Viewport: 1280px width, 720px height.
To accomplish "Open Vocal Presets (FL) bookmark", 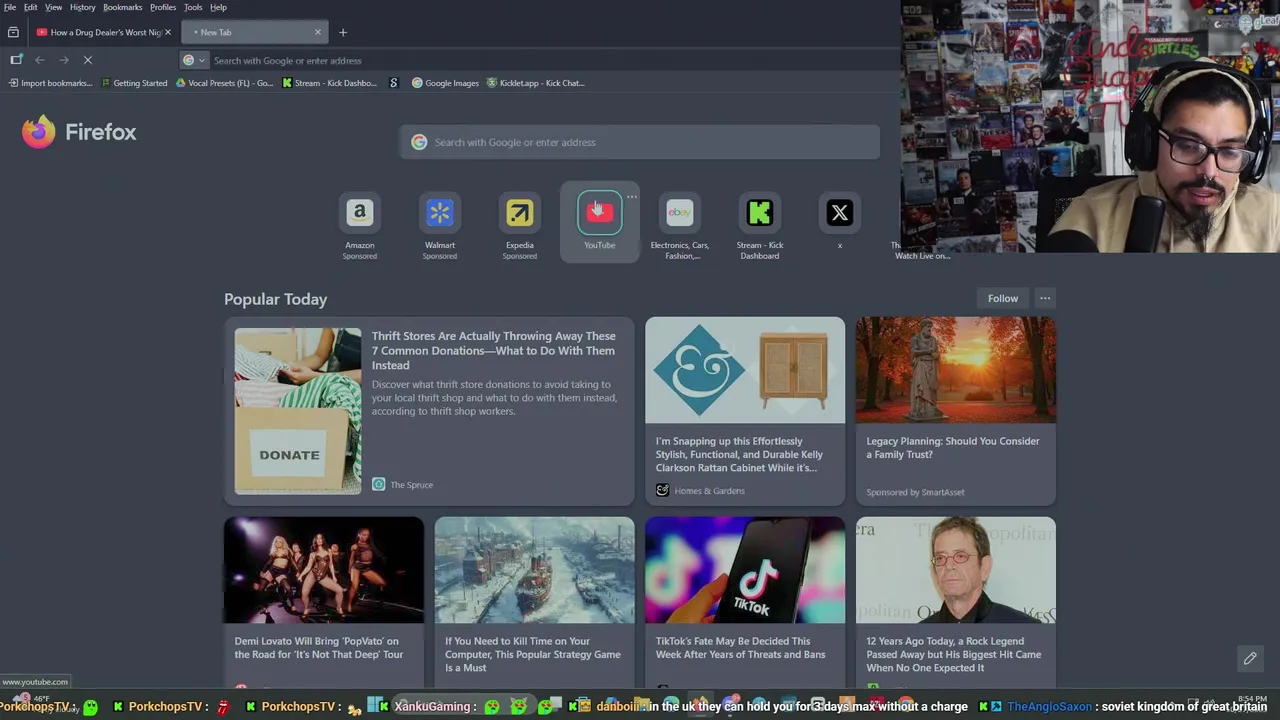I will coord(224,83).
